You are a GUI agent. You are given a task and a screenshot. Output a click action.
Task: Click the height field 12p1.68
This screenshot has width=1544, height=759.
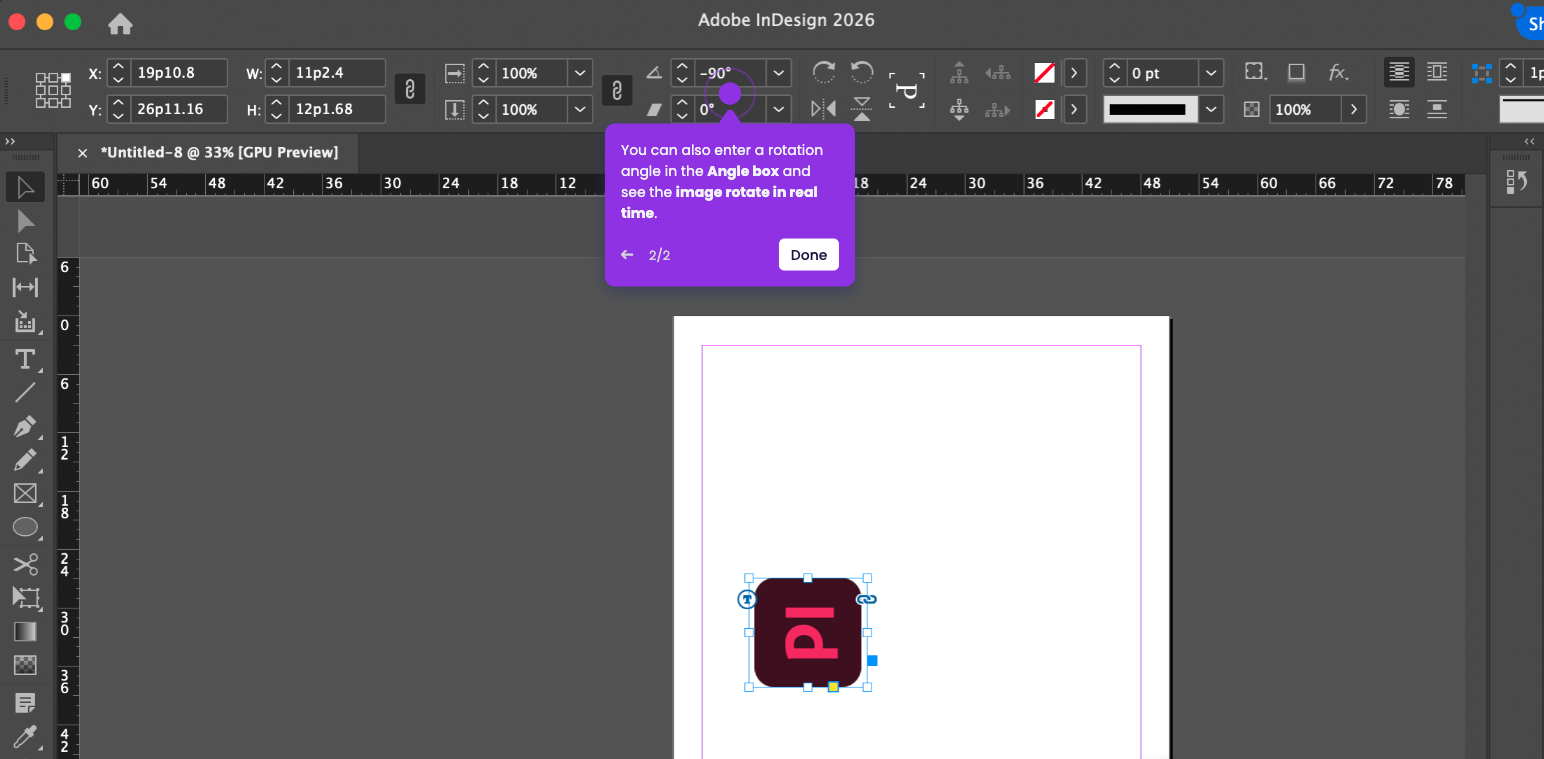pyautogui.click(x=337, y=109)
